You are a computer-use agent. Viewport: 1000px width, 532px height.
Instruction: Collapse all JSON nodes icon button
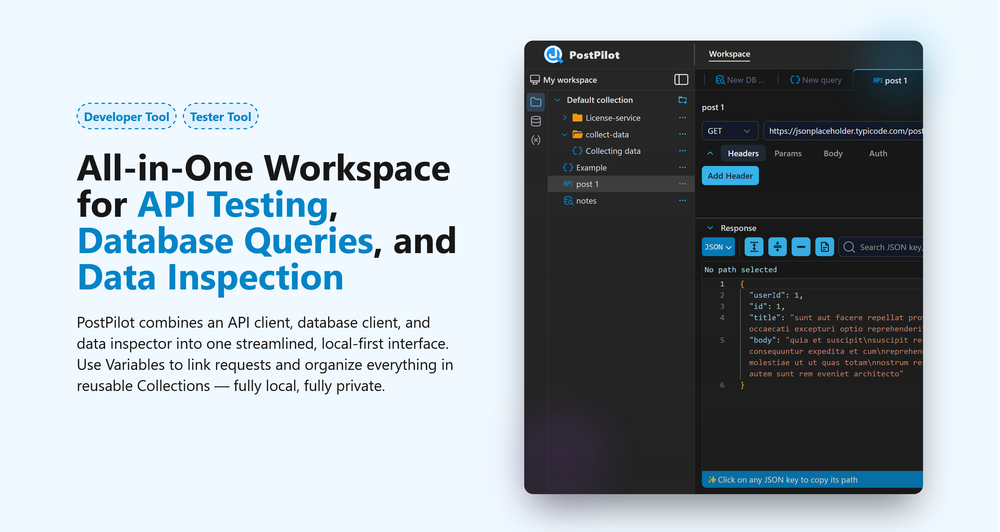click(x=777, y=247)
